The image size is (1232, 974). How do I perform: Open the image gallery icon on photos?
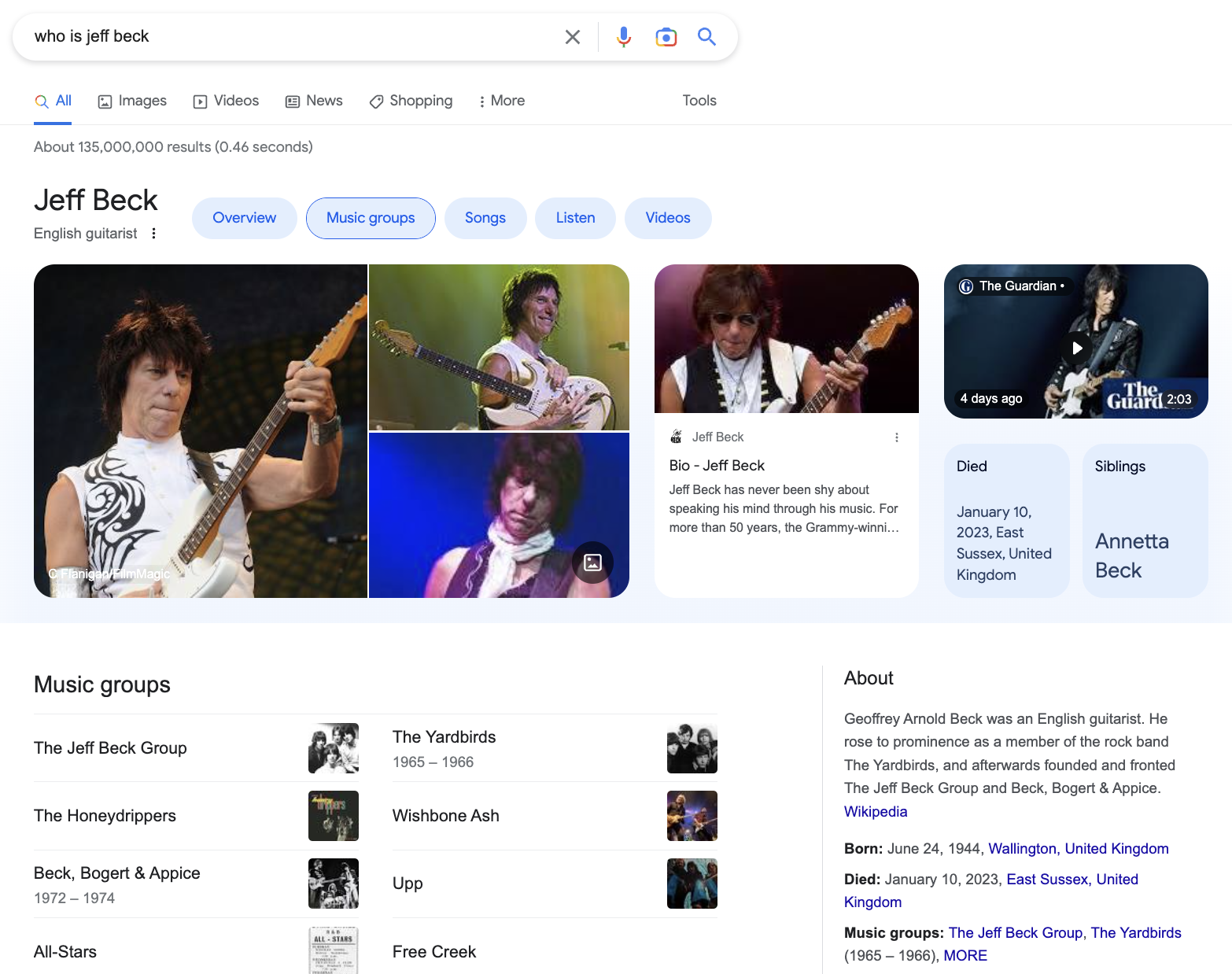point(592,562)
